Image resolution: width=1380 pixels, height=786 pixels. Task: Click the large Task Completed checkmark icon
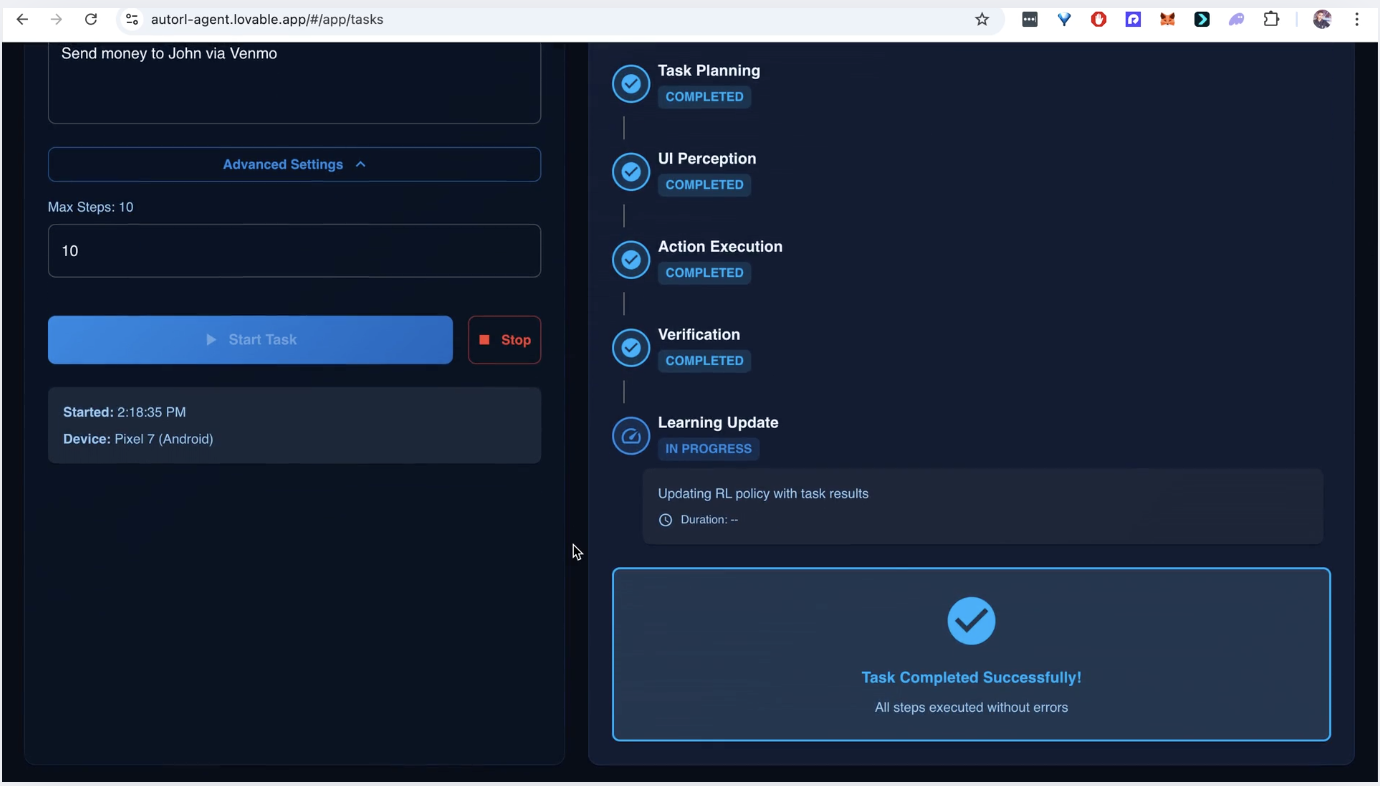(971, 621)
